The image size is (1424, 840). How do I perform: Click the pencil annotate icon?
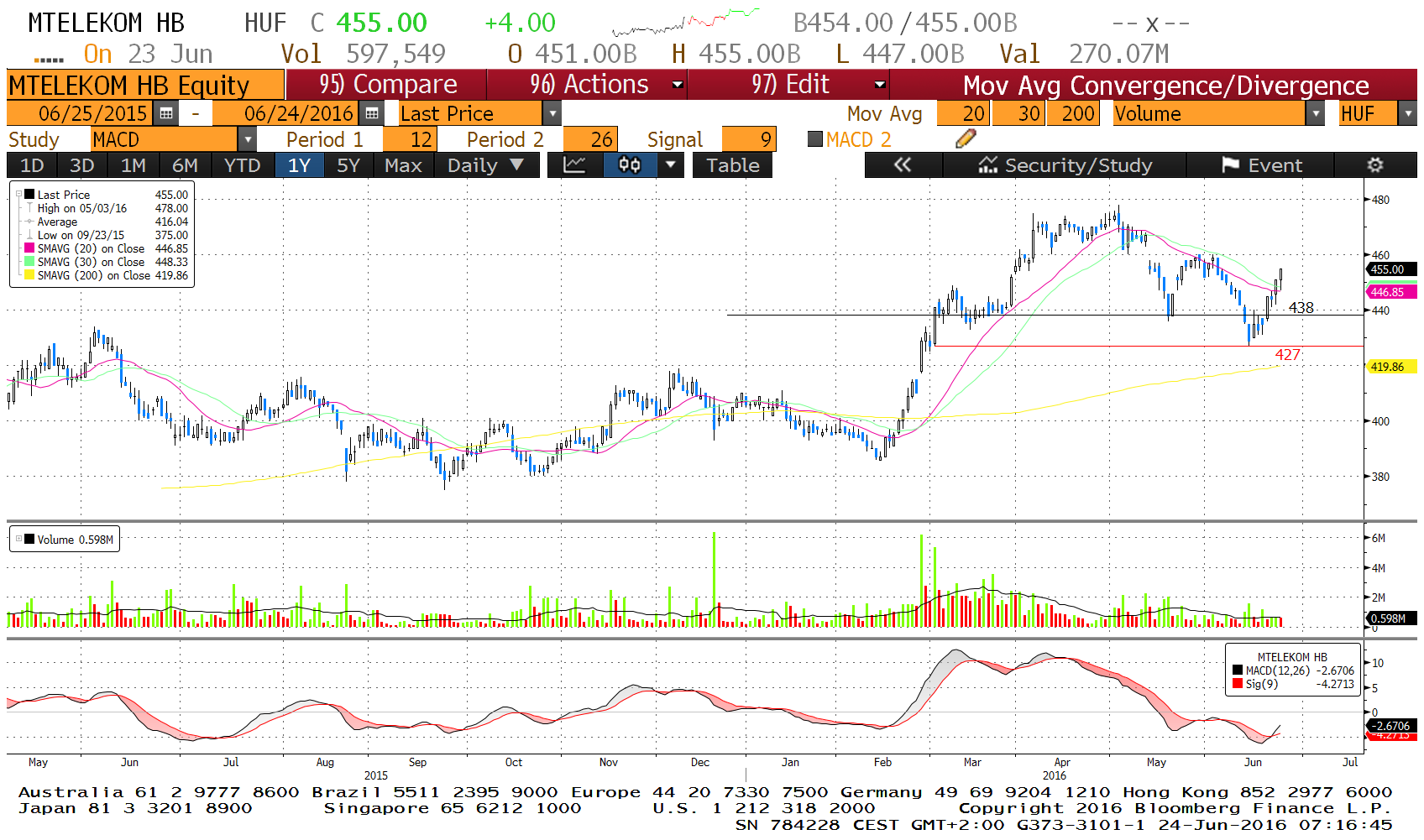click(966, 139)
